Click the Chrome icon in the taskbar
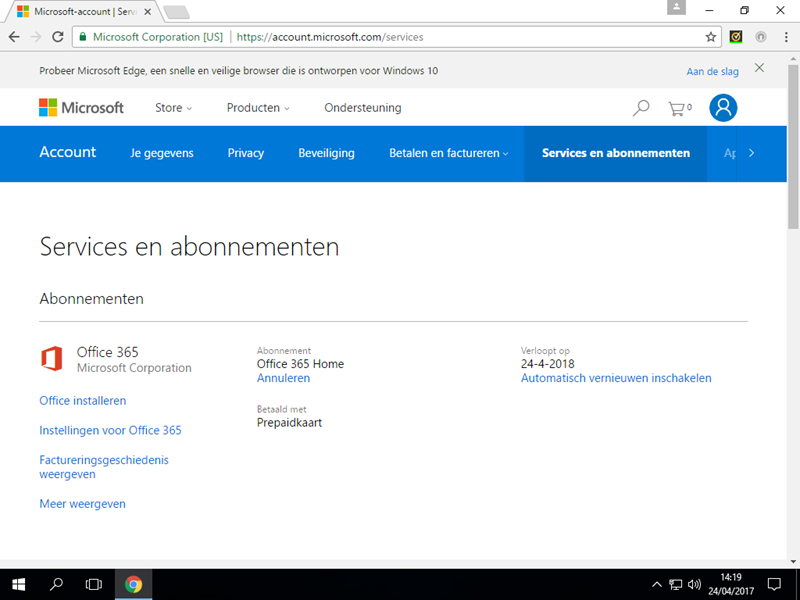Viewport: 800px width, 600px height. pos(133,585)
